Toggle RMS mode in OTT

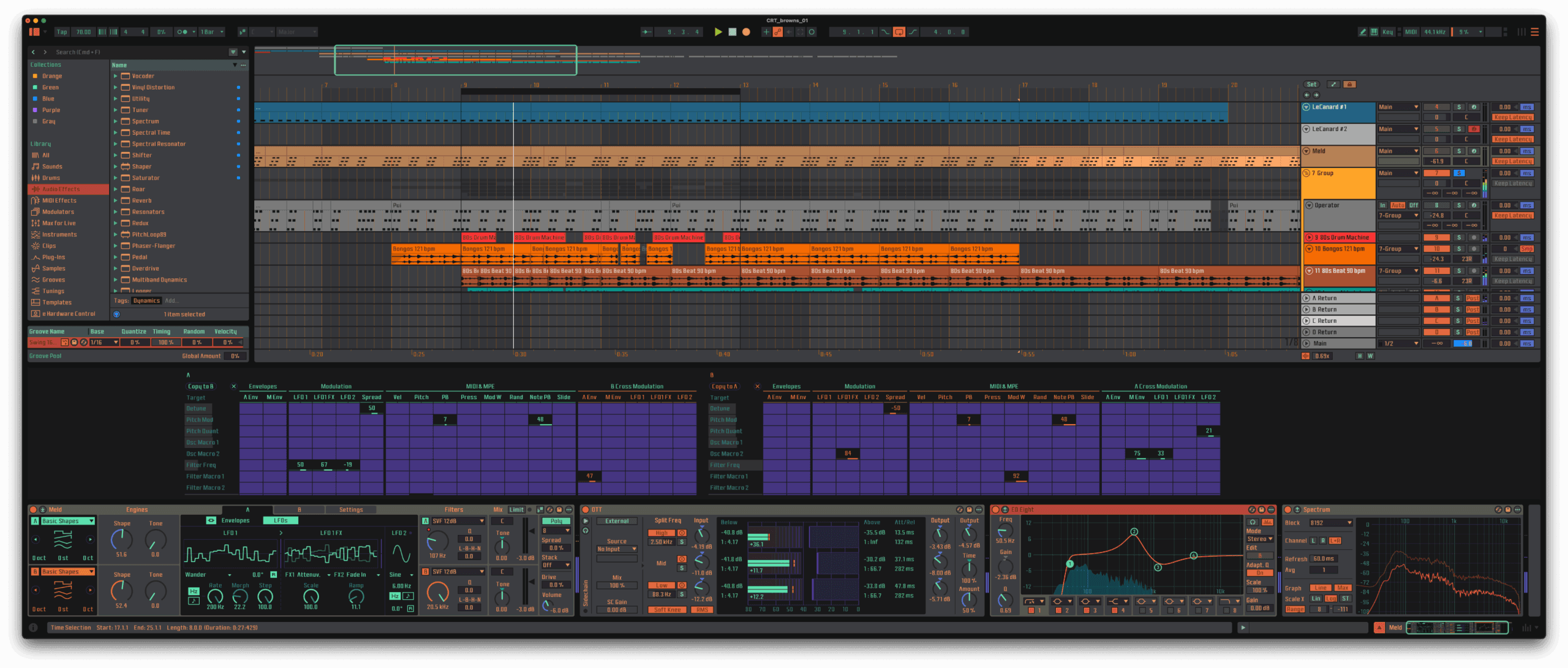[x=702, y=610]
